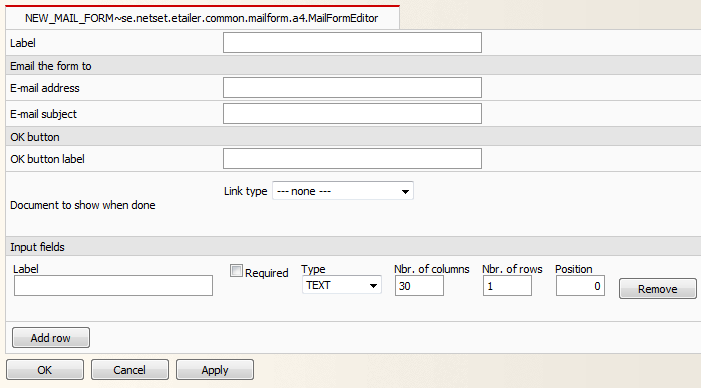Viewport: 701px width, 388px height.
Task: Add a new input row
Action: 51,337
